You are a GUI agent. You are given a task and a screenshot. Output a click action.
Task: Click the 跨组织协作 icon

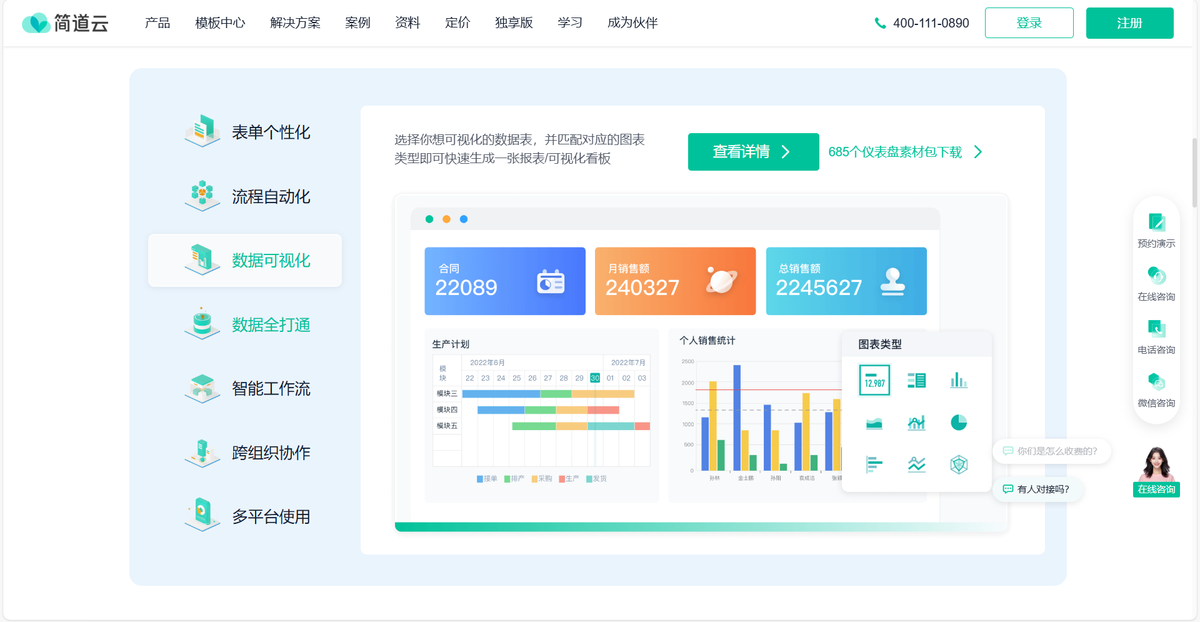202,452
